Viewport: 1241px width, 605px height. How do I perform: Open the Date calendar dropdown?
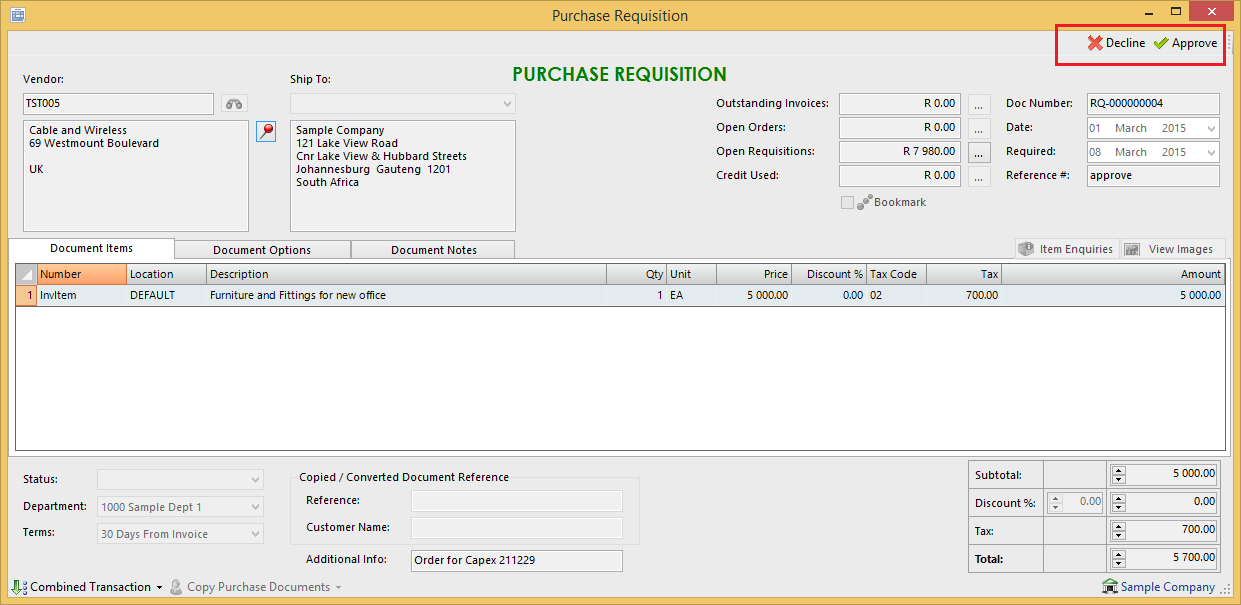(x=1211, y=128)
